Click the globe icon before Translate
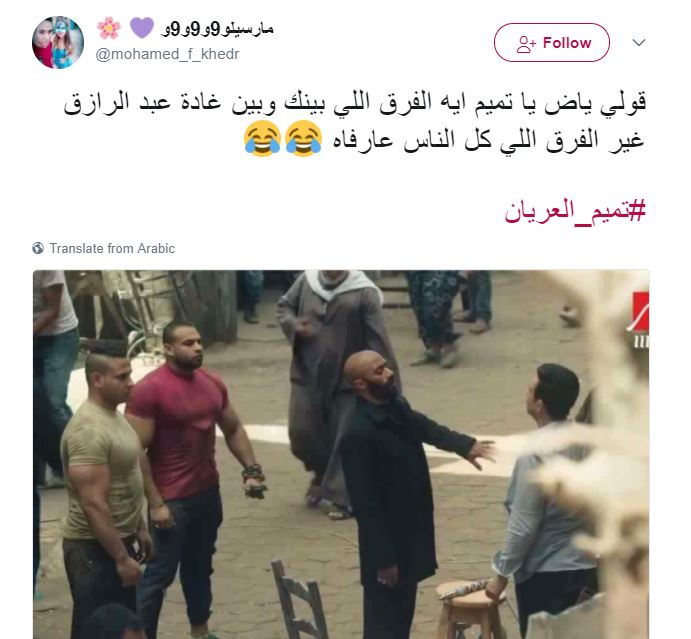 [38, 249]
